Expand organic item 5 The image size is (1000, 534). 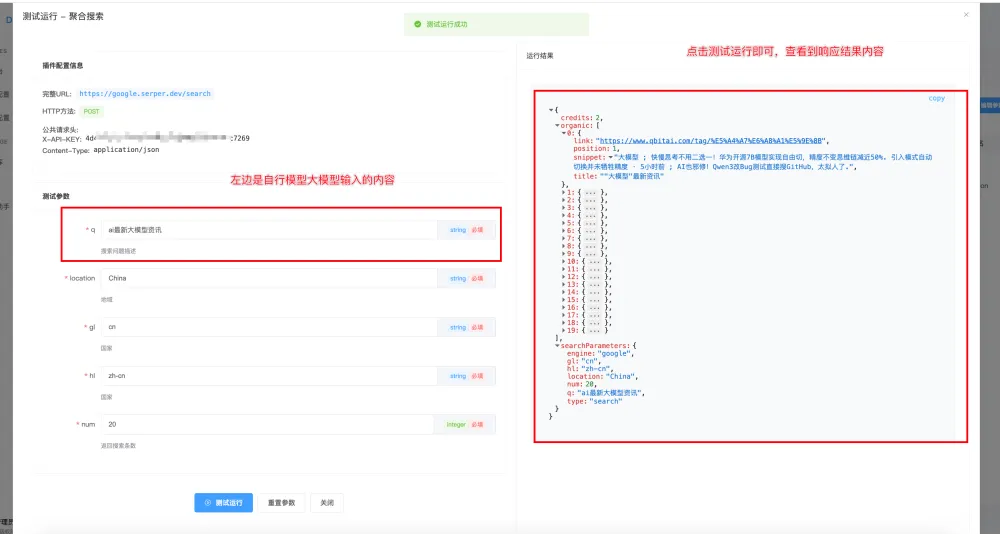point(564,223)
